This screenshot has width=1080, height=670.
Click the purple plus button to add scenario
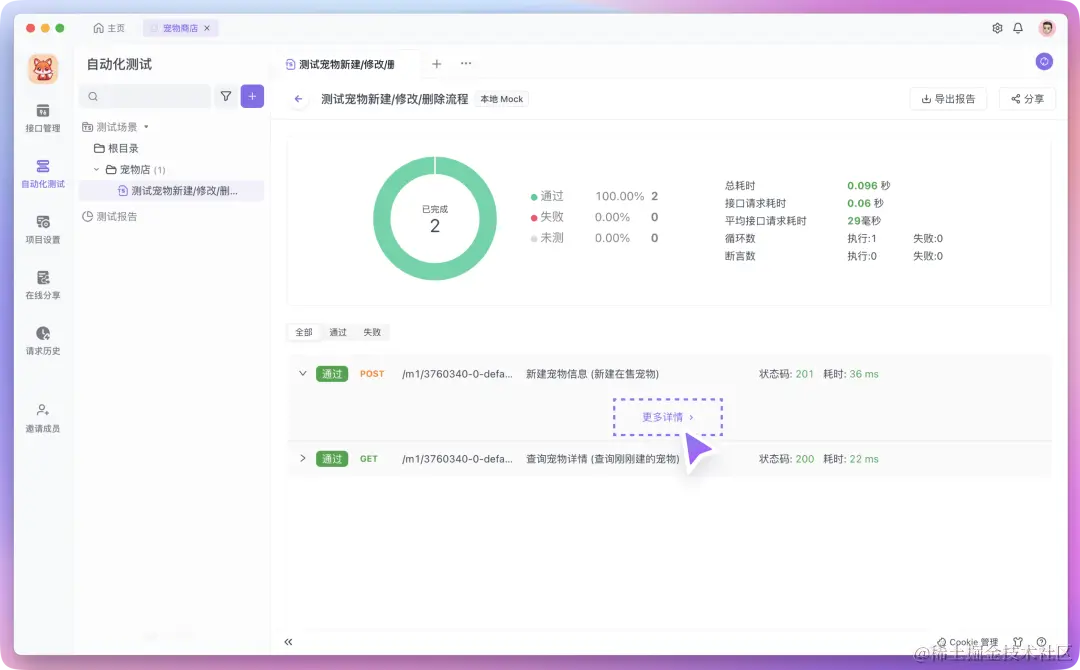(252, 95)
